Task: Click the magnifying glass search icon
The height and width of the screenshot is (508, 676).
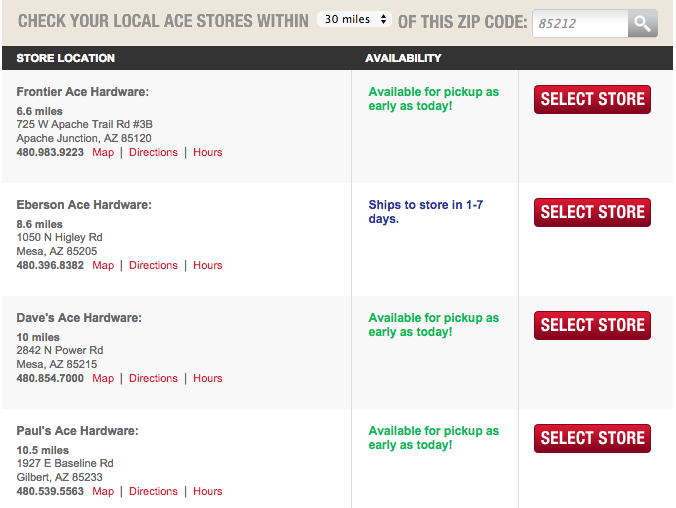Action: [x=642, y=23]
